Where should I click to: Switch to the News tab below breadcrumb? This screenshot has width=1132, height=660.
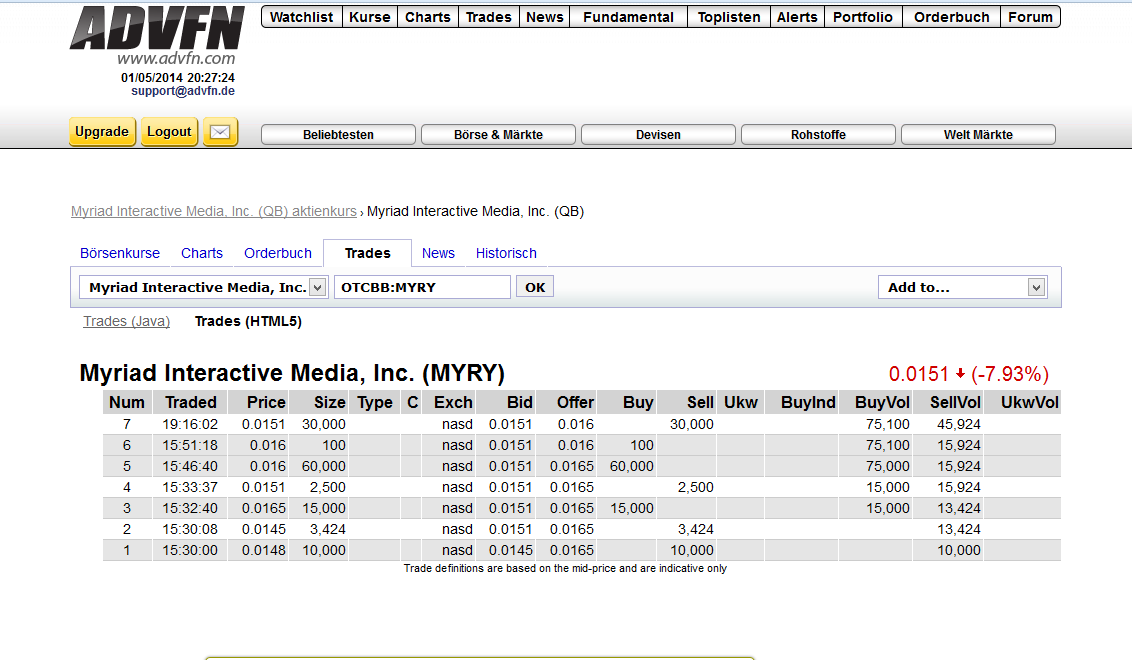[x=438, y=253]
